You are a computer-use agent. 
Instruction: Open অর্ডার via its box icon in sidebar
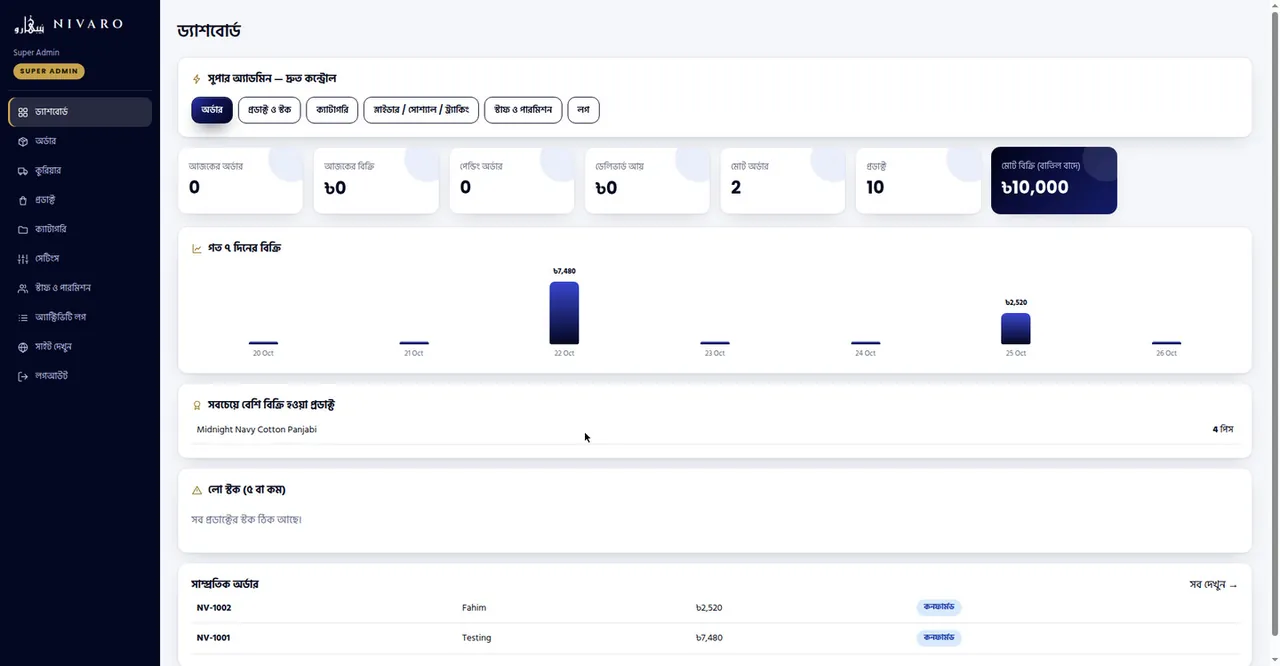[x=23, y=141]
